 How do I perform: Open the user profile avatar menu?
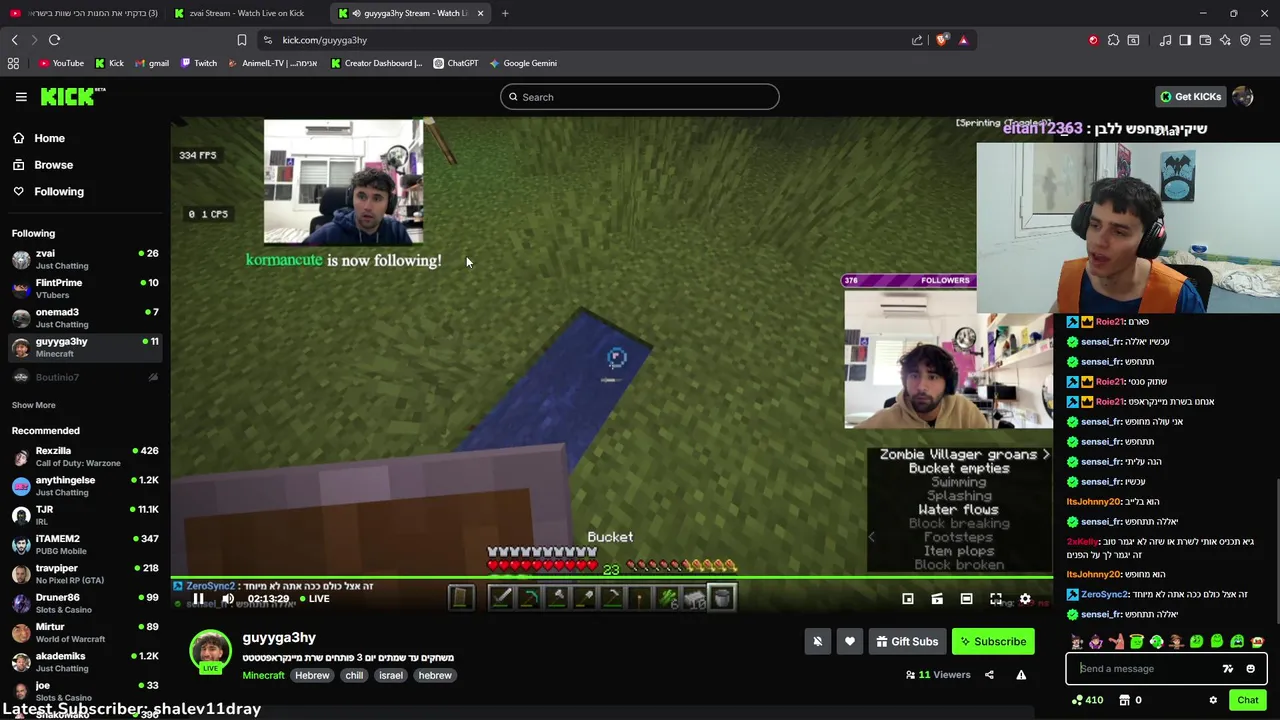[x=1243, y=97]
